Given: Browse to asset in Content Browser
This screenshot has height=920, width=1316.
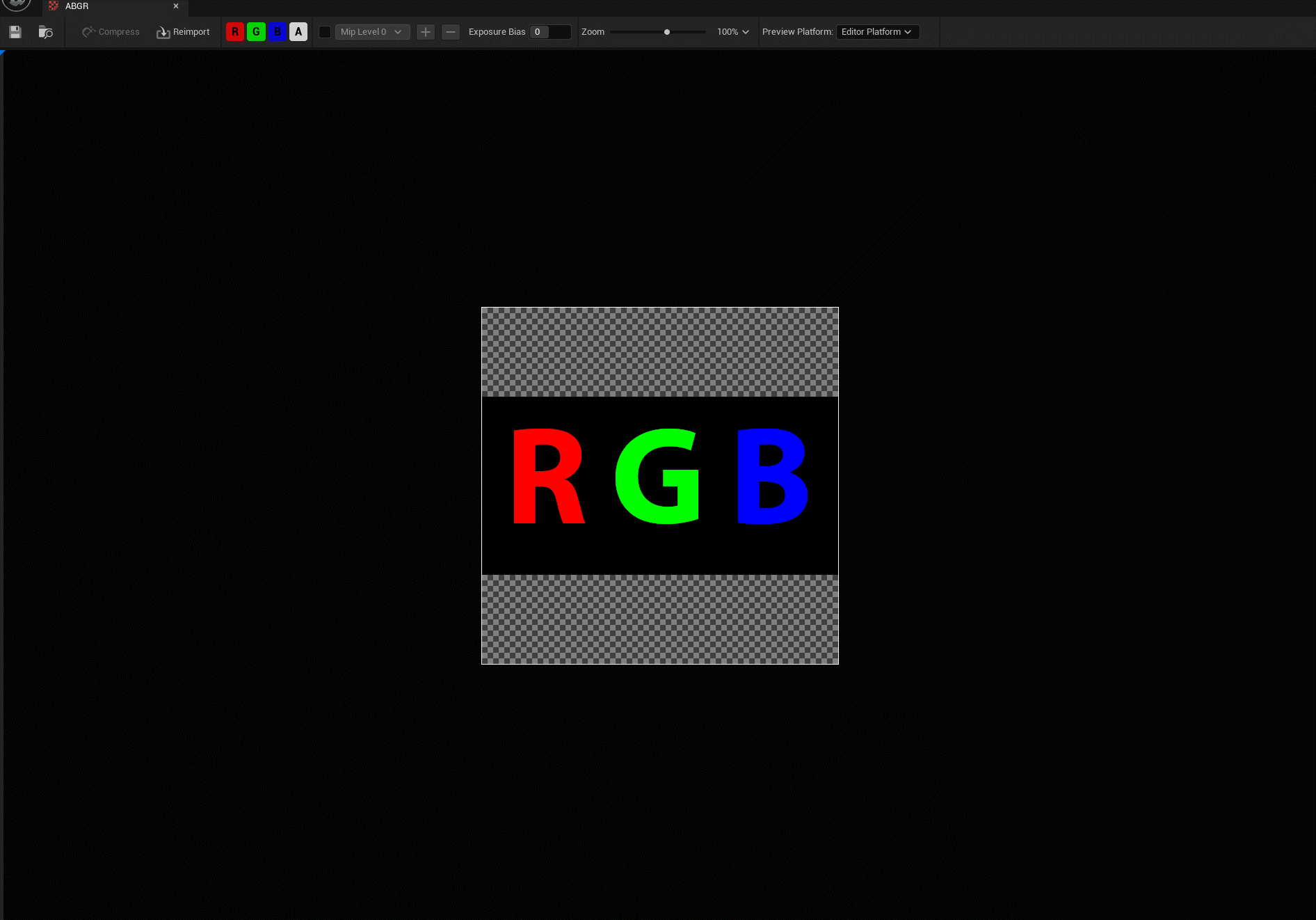Looking at the screenshot, I should tap(46, 32).
